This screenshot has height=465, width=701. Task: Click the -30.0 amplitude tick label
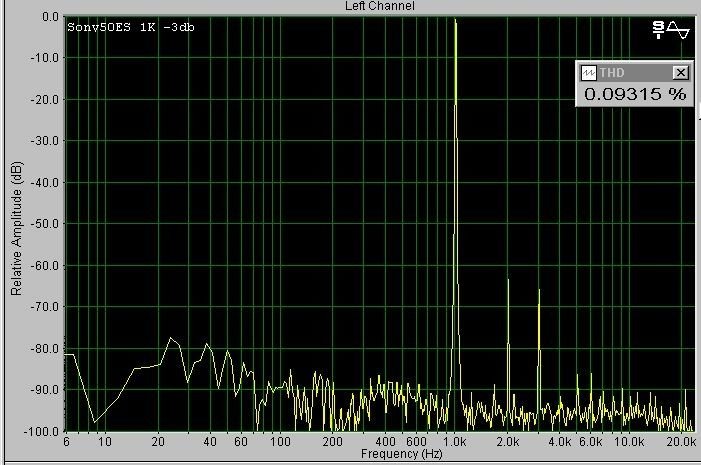pos(44,141)
